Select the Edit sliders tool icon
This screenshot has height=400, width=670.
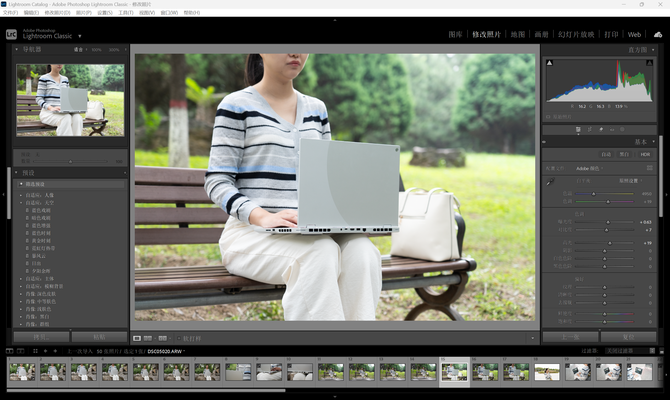578,129
